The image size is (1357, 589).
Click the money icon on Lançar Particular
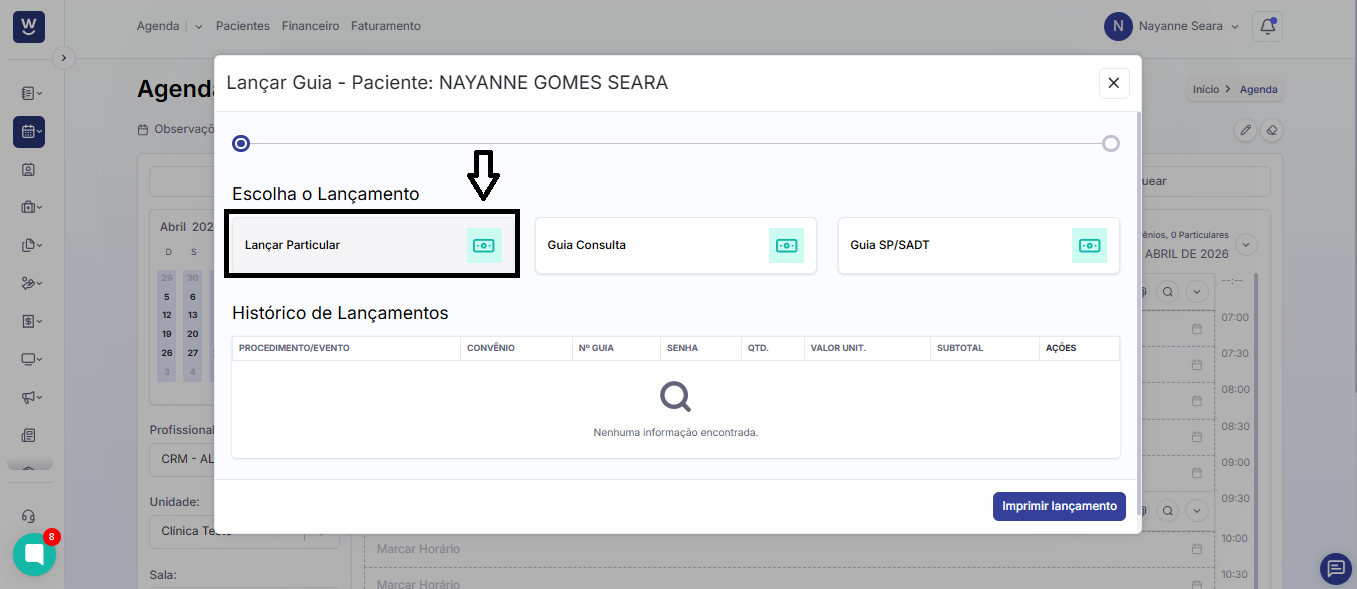[x=484, y=245]
